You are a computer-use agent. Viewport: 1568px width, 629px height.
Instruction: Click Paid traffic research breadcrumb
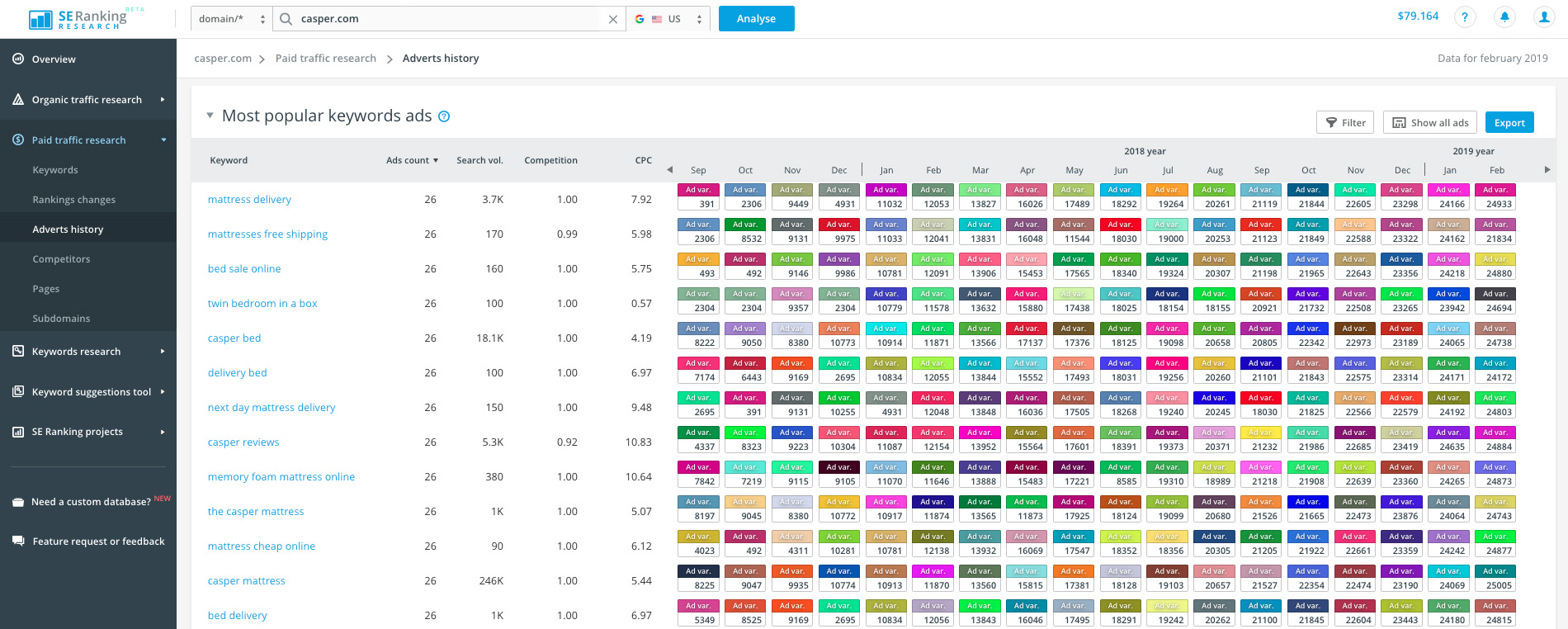tap(326, 59)
